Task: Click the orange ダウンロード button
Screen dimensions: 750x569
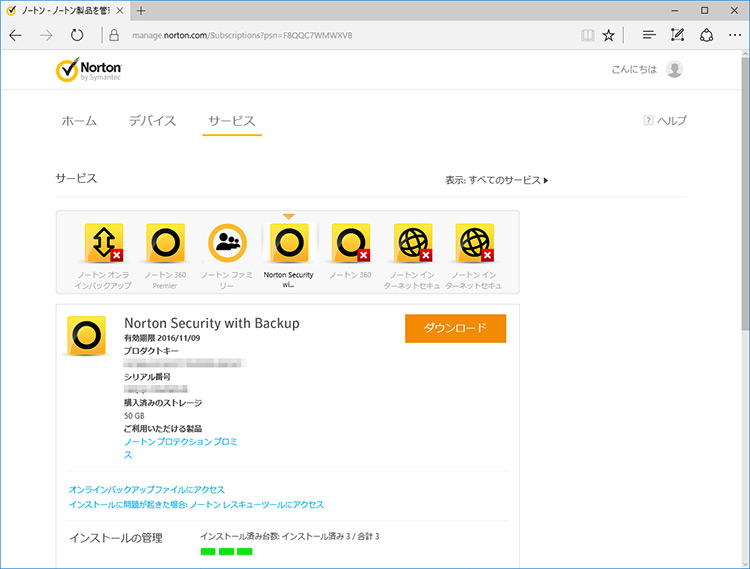Action: coord(455,329)
